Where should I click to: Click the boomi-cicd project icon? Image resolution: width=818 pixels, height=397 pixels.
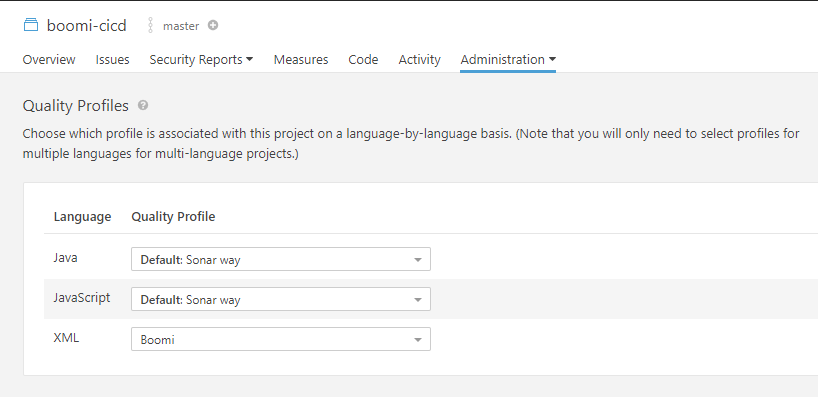(31, 25)
